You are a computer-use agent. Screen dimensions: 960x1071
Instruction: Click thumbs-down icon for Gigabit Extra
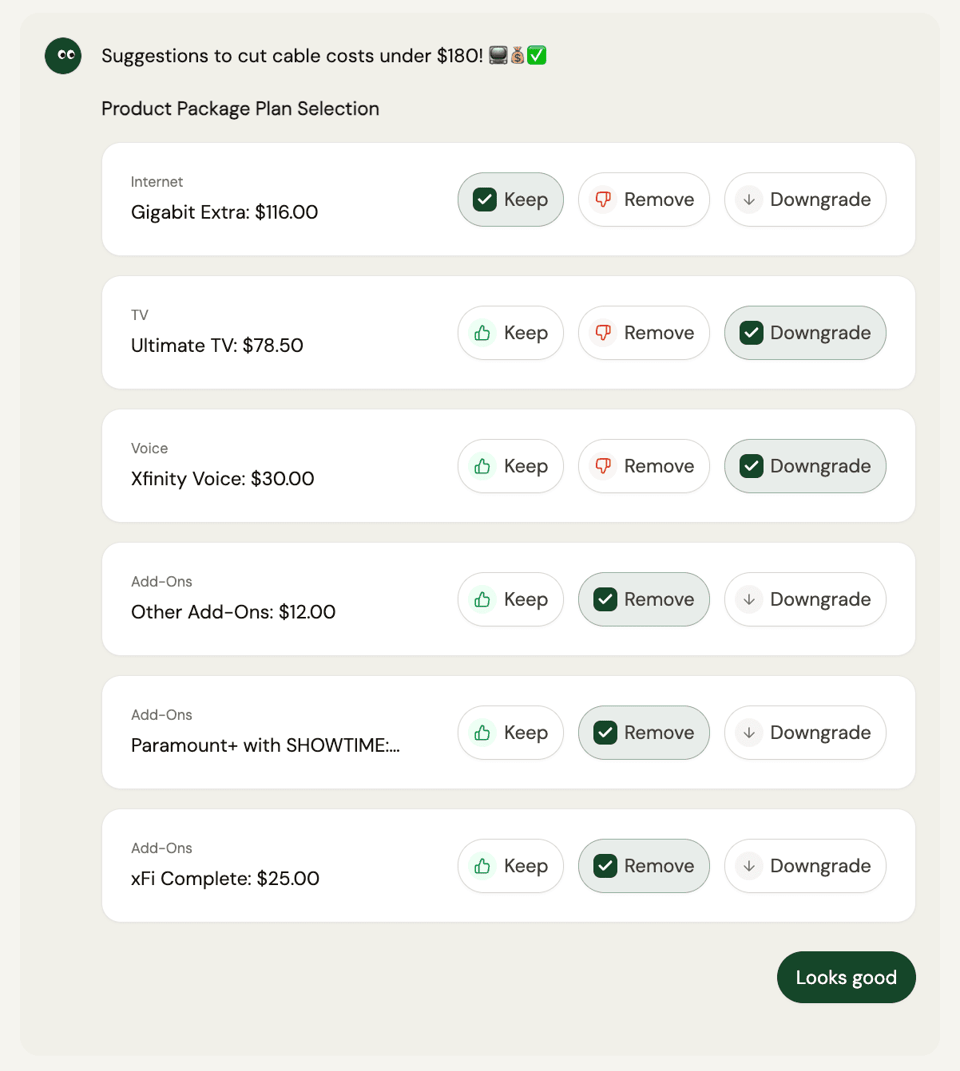coord(603,199)
